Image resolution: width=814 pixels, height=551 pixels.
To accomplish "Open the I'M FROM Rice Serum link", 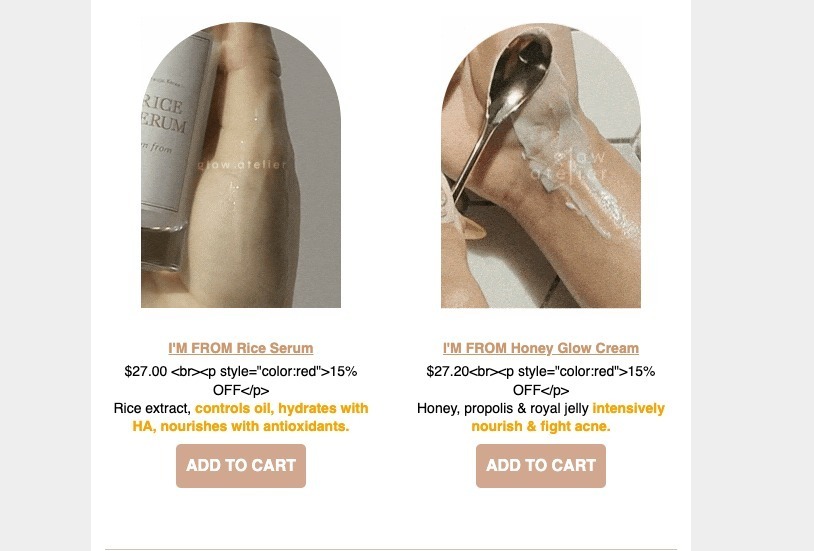I will click(241, 348).
